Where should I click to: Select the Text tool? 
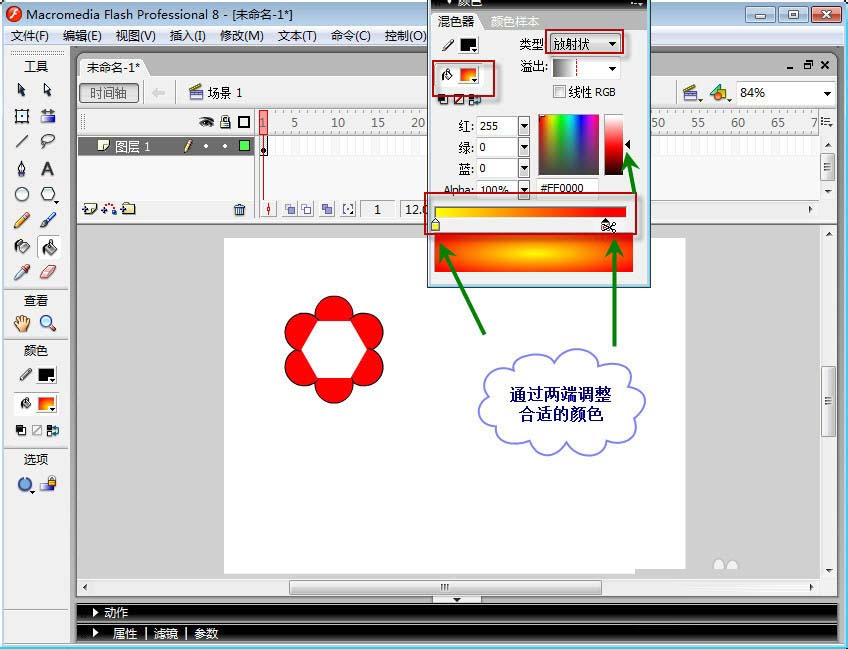48,169
